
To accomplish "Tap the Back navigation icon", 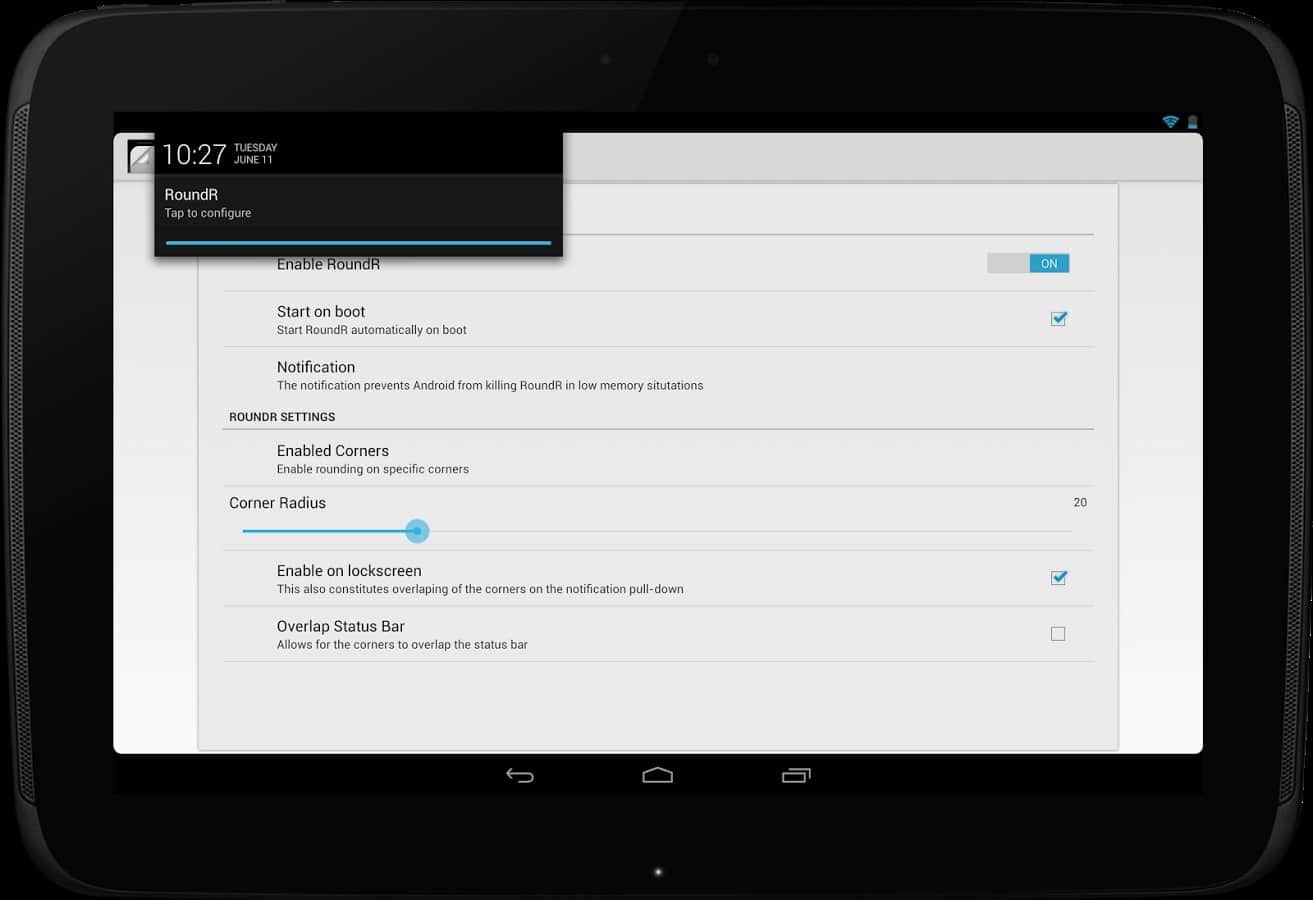I will [x=520, y=775].
